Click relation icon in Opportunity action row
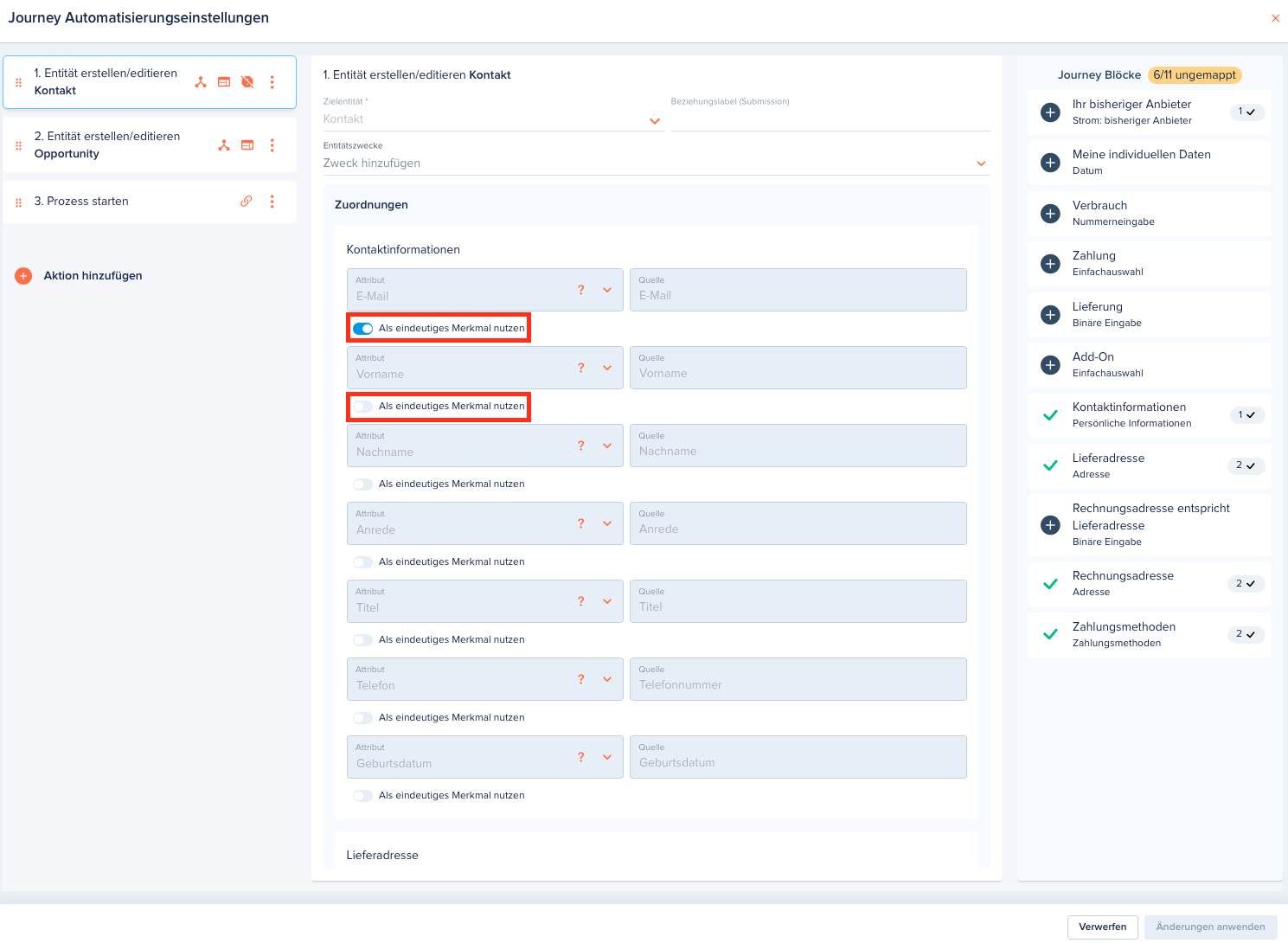The height and width of the screenshot is (943, 1288). (224, 145)
